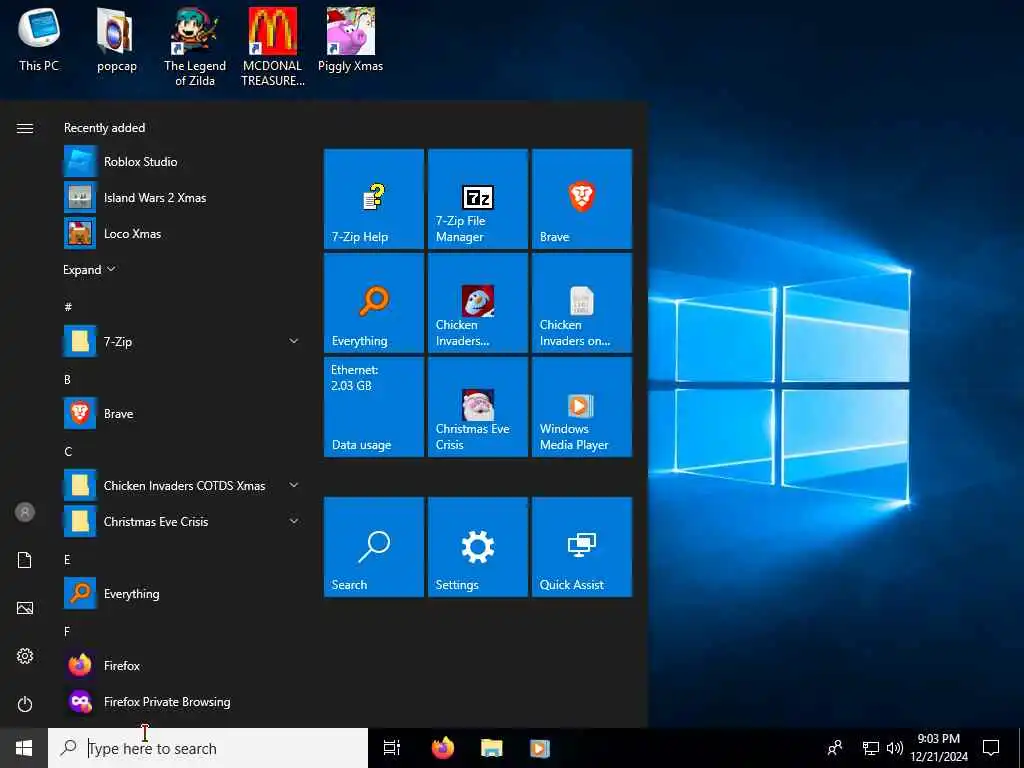Open Settings gear in Start sidebar
1024x768 pixels.
click(25, 656)
